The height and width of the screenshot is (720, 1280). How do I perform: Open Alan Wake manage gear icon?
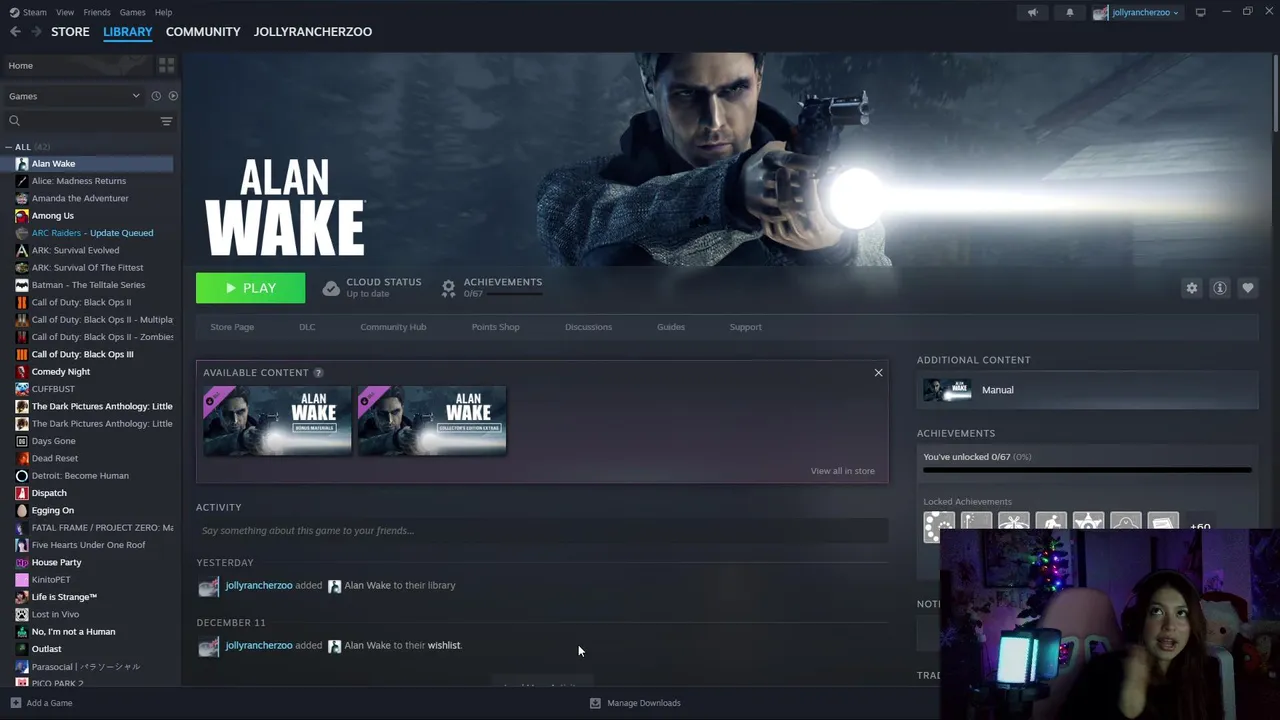1192,288
